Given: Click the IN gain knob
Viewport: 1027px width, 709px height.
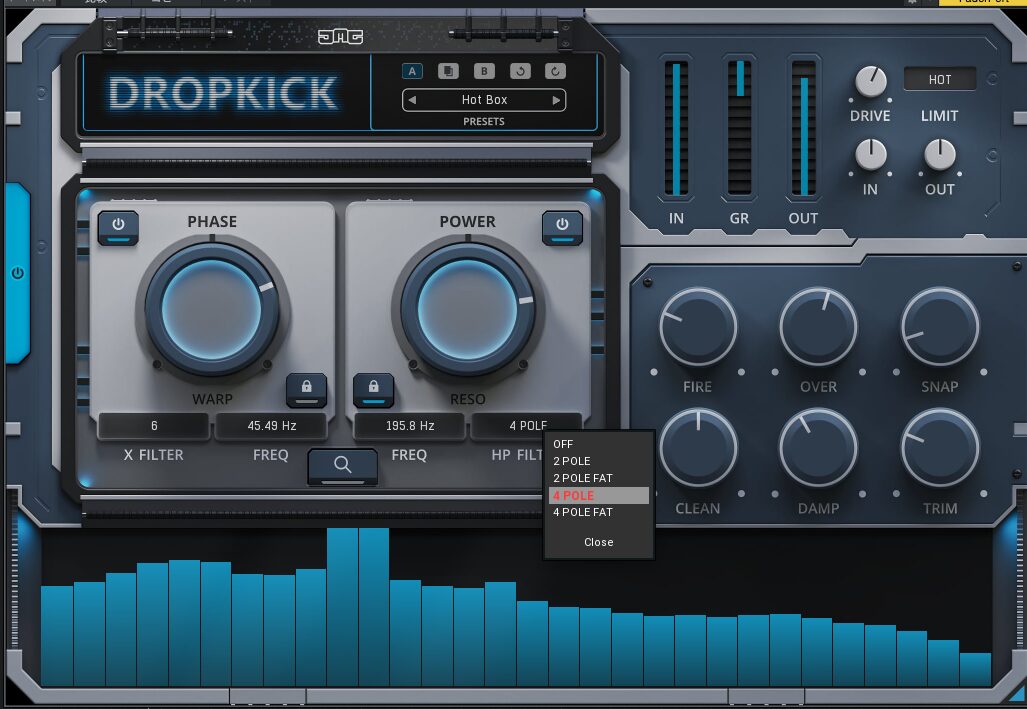Looking at the screenshot, I should [x=870, y=155].
